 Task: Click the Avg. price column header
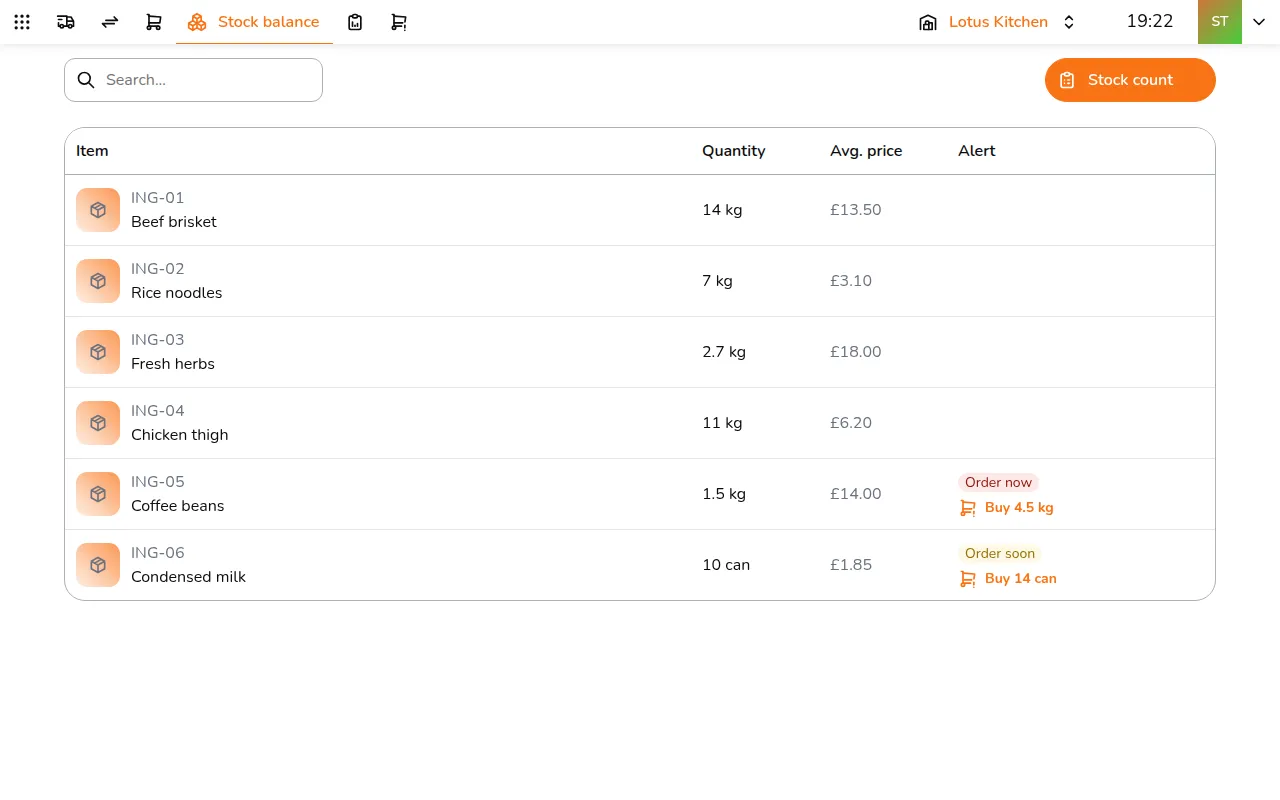point(866,151)
